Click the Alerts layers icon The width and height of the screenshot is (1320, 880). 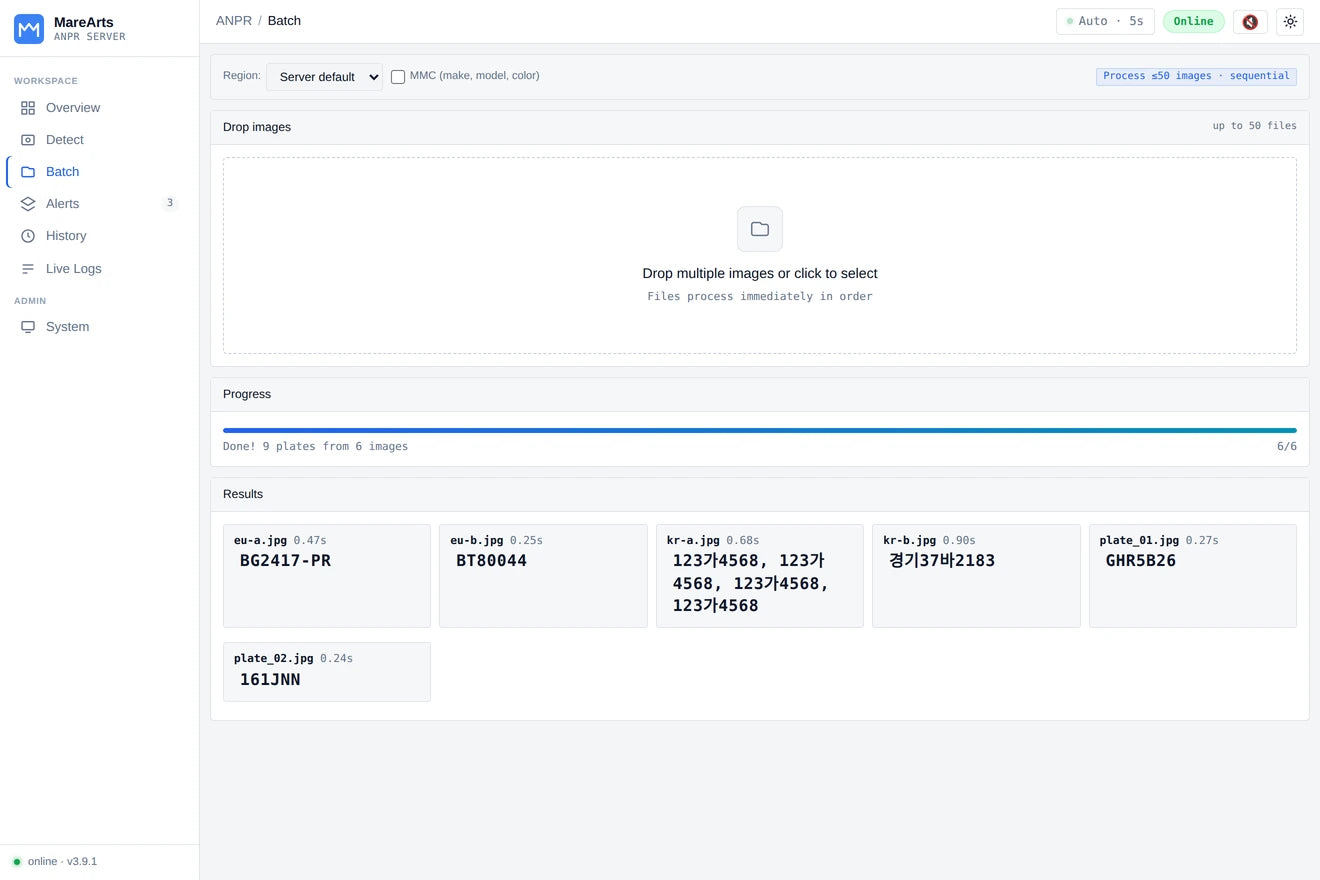[x=28, y=204]
